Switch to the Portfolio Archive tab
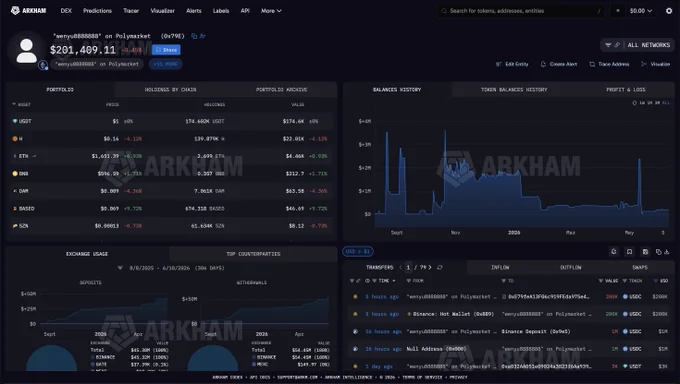Image resolution: width=680 pixels, height=384 pixels. click(281, 90)
